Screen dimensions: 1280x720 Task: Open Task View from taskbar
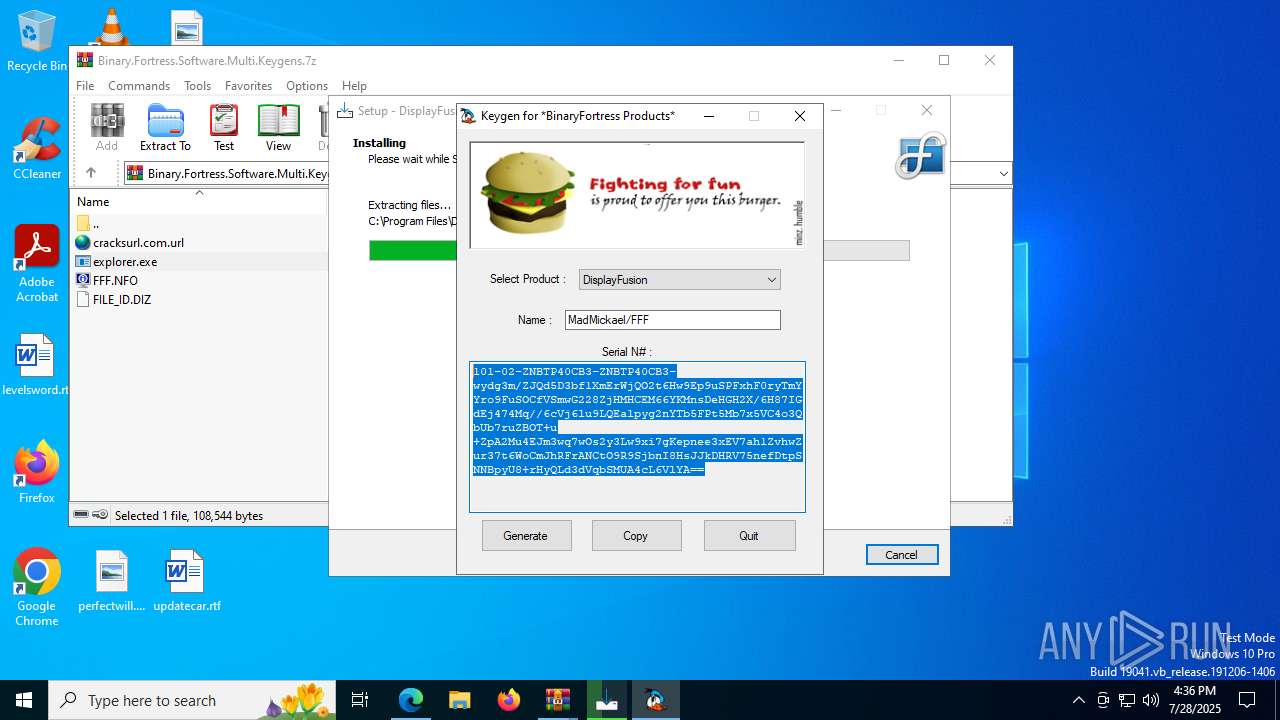tap(360, 700)
